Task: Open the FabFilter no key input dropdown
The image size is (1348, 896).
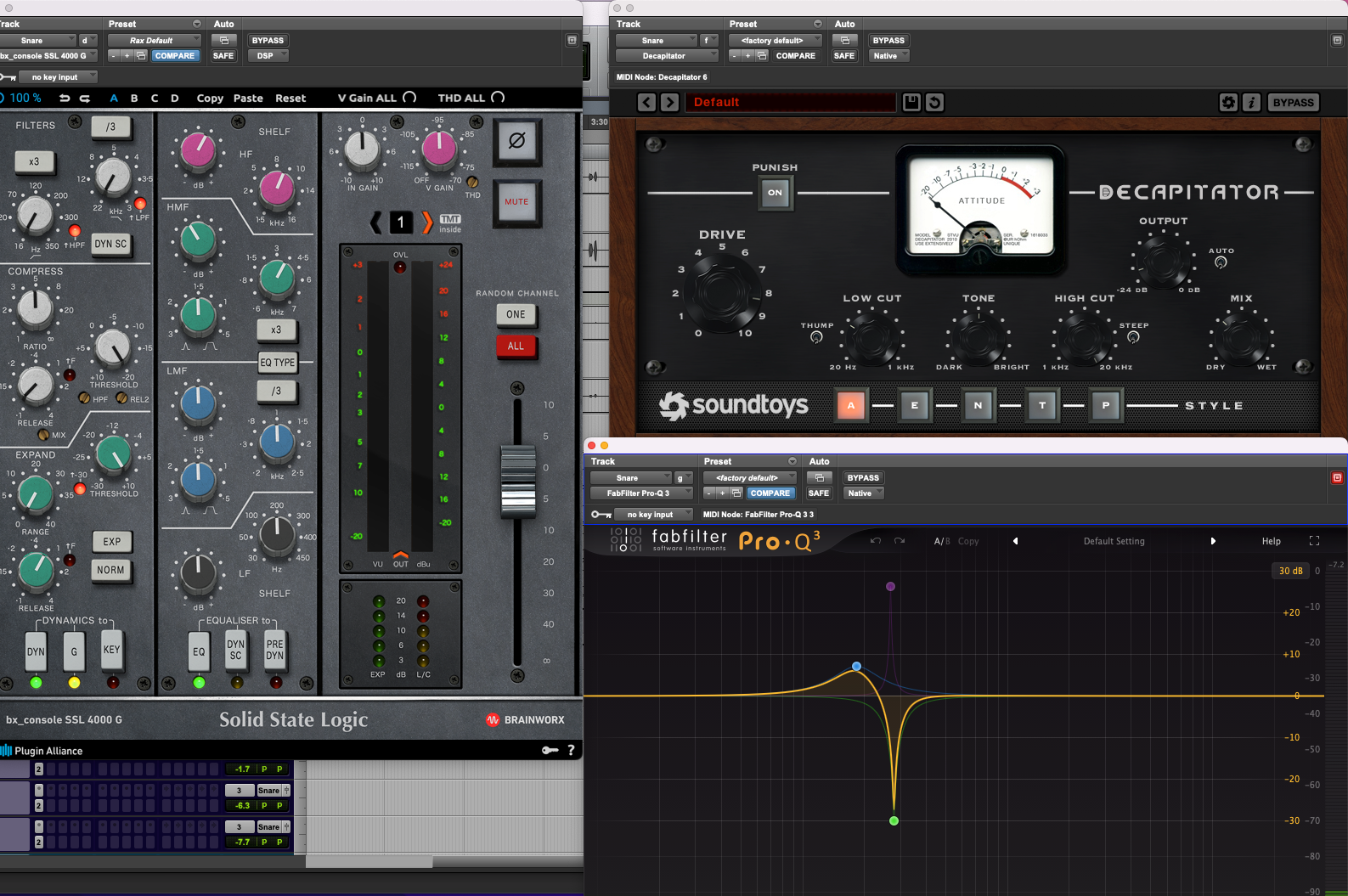Action: 653,515
